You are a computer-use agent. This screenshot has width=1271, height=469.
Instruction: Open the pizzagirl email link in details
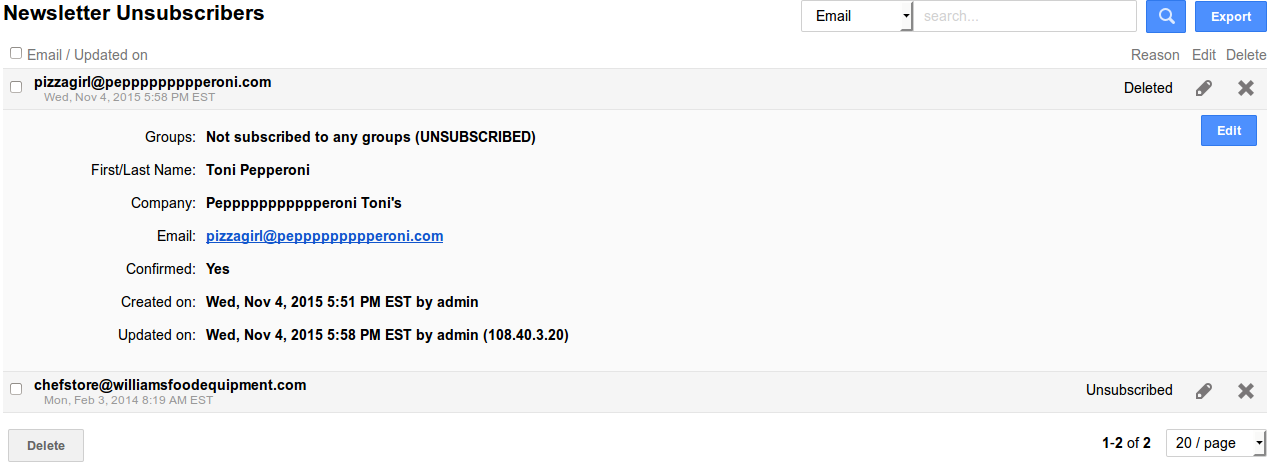click(324, 237)
